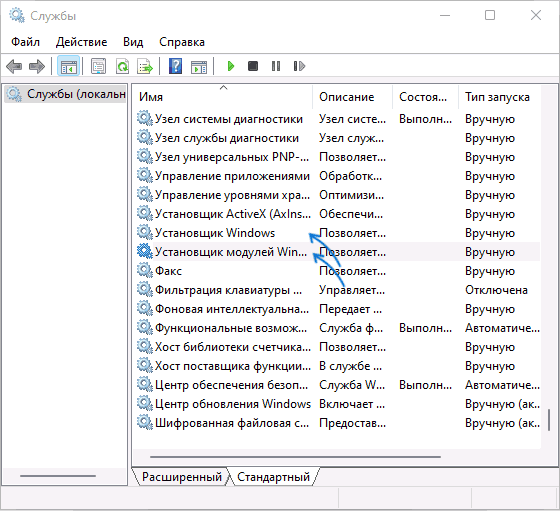Click the Back arrow toolbar icon
Viewport: 560px width, 511px height.
coord(14,66)
